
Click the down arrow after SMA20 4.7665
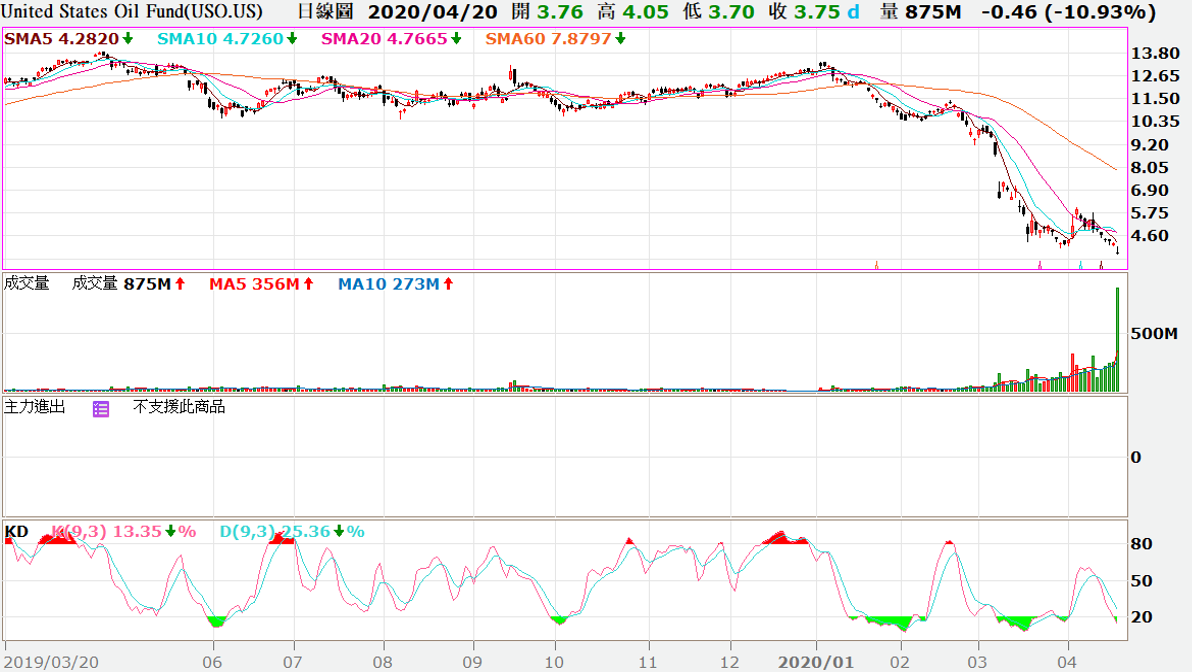(x=456, y=39)
